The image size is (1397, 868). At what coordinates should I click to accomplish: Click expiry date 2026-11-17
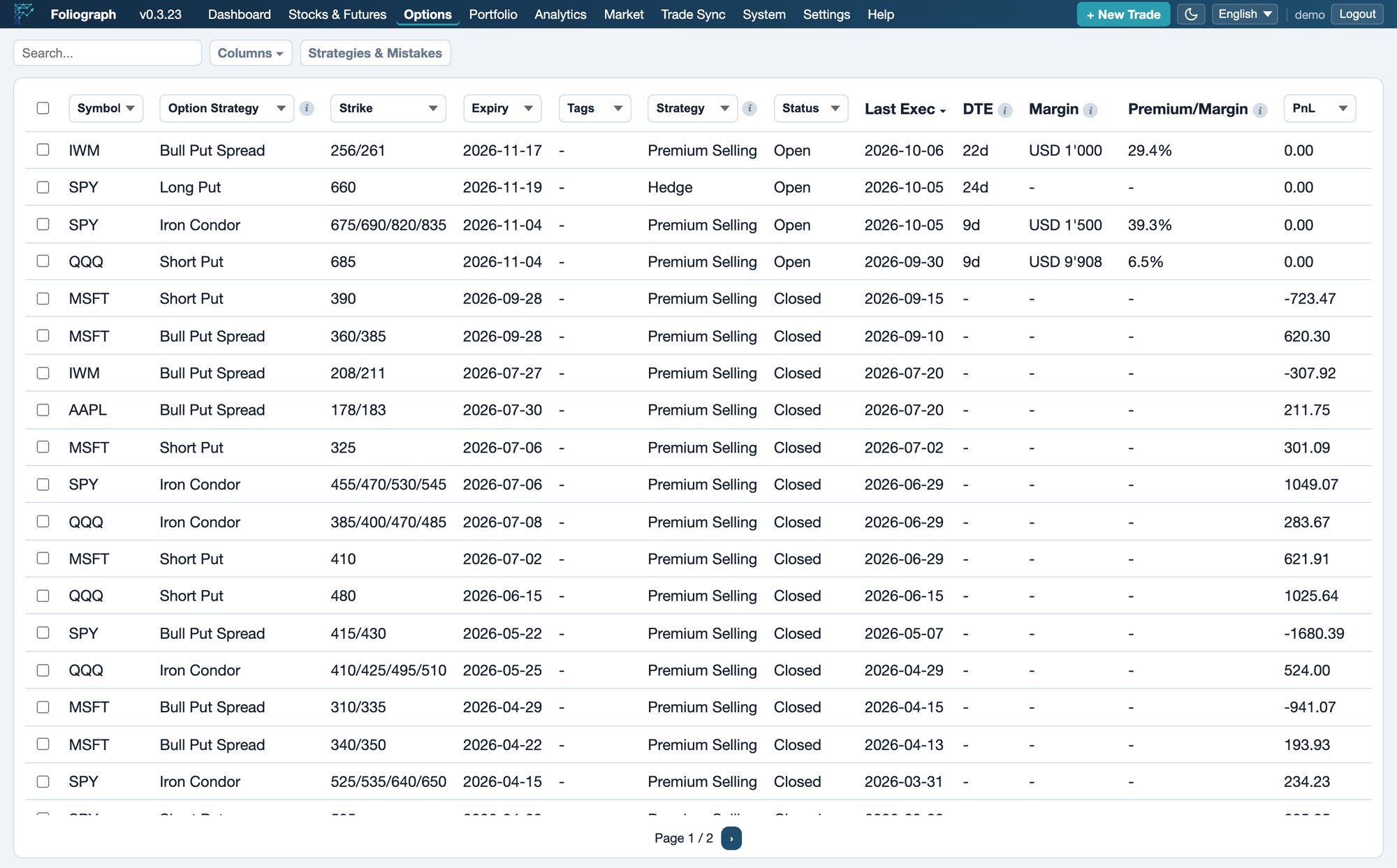(x=502, y=150)
